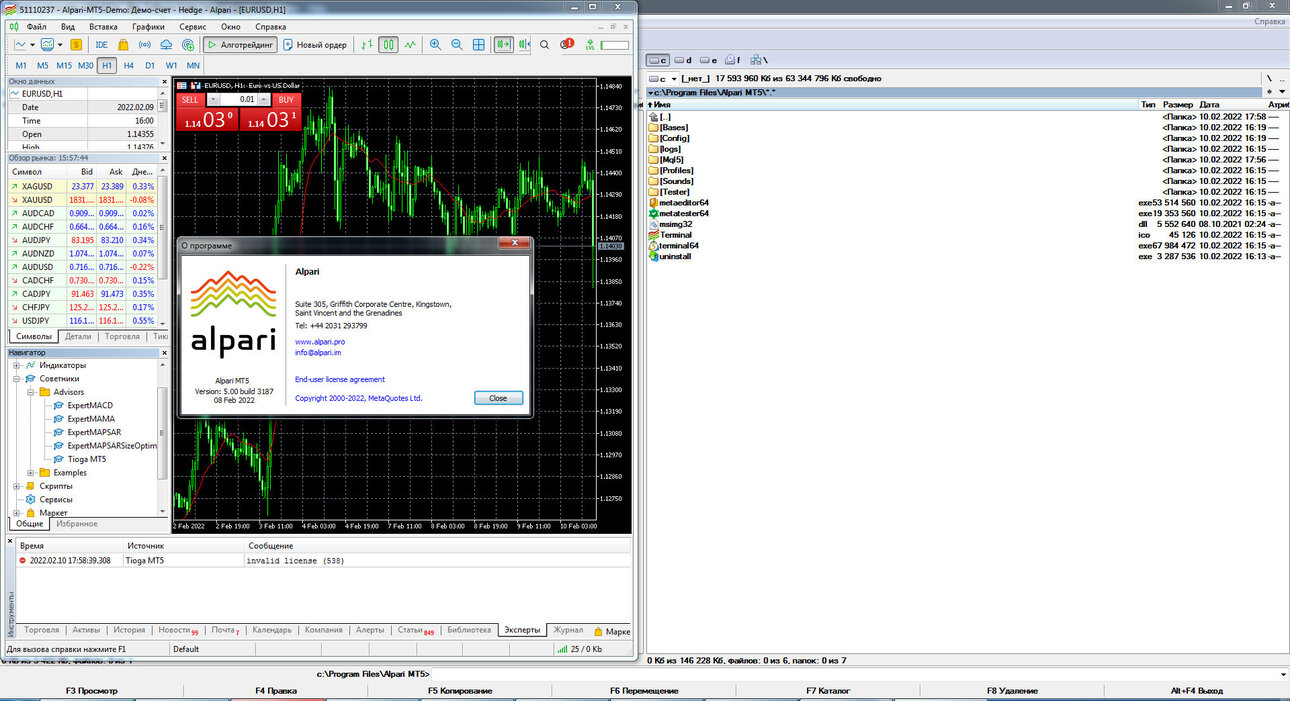Open the search magnifier in the toolbar
This screenshot has height=701, width=1290.
coord(545,45)
